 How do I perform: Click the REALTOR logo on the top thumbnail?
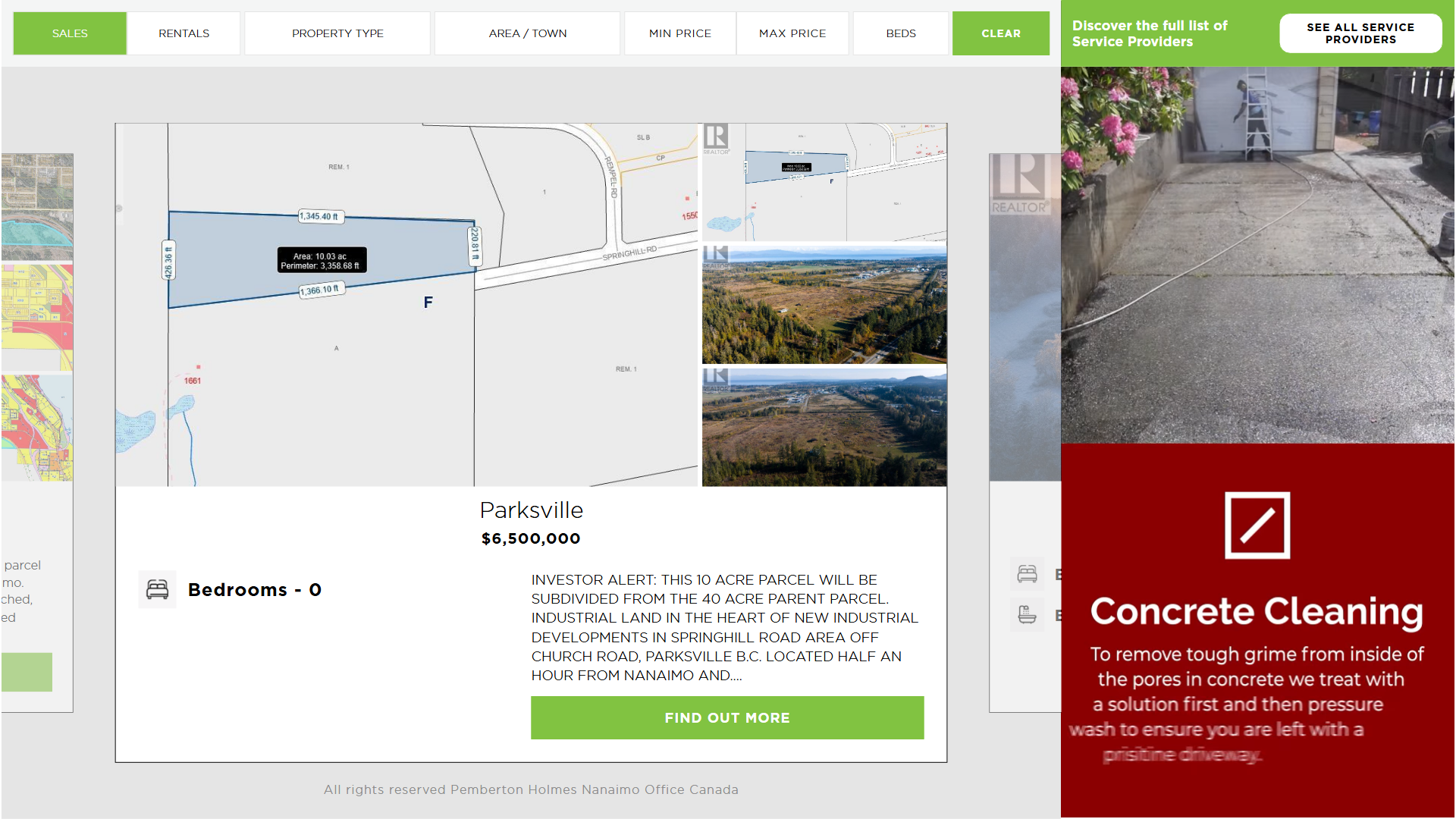[x=715, y=139]
